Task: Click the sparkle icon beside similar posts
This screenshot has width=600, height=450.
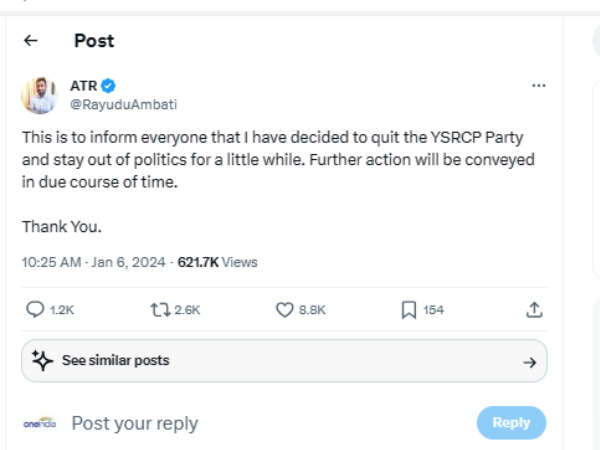Action: [x=42, y=360]
